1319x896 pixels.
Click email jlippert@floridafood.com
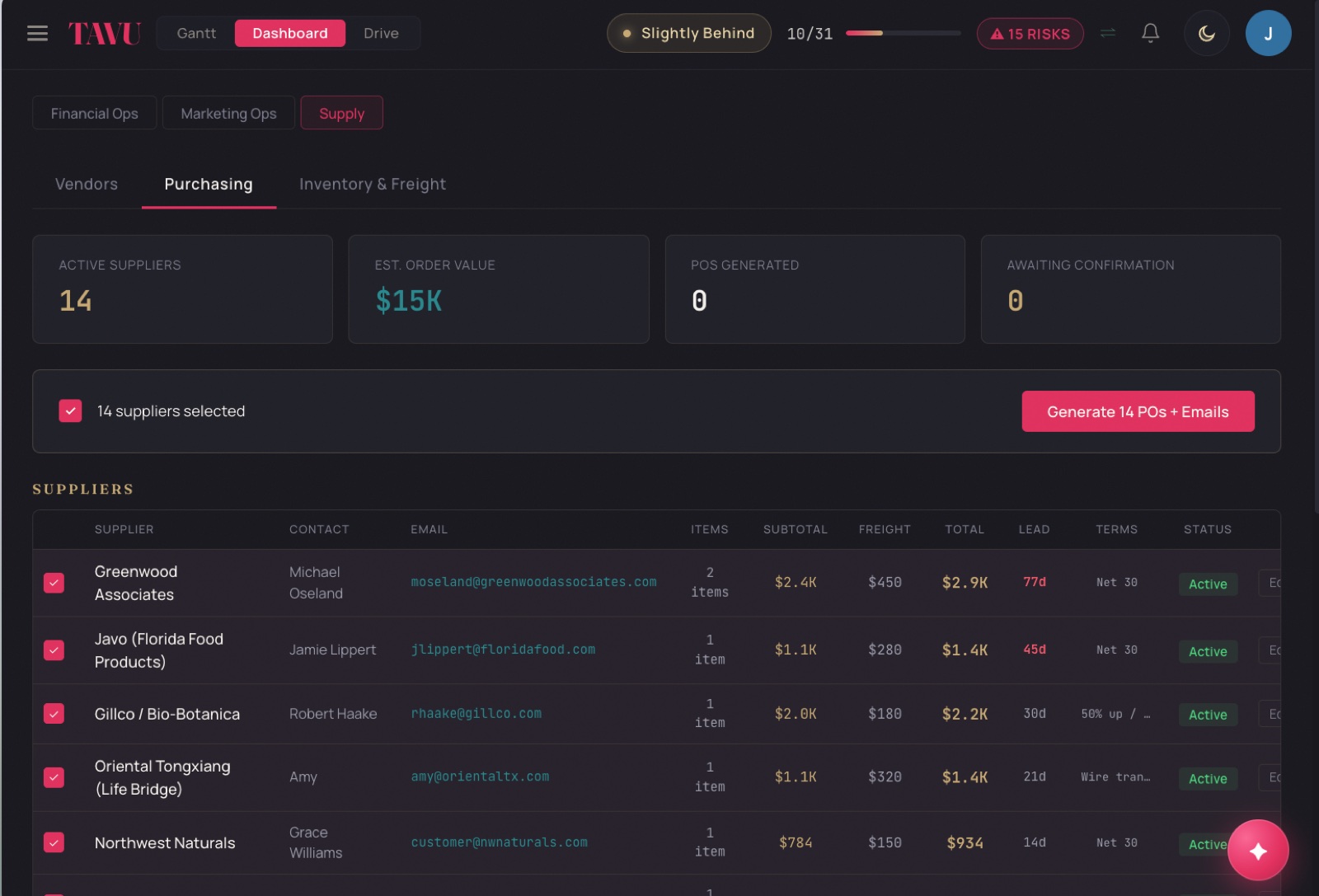[x=503, y=650]
